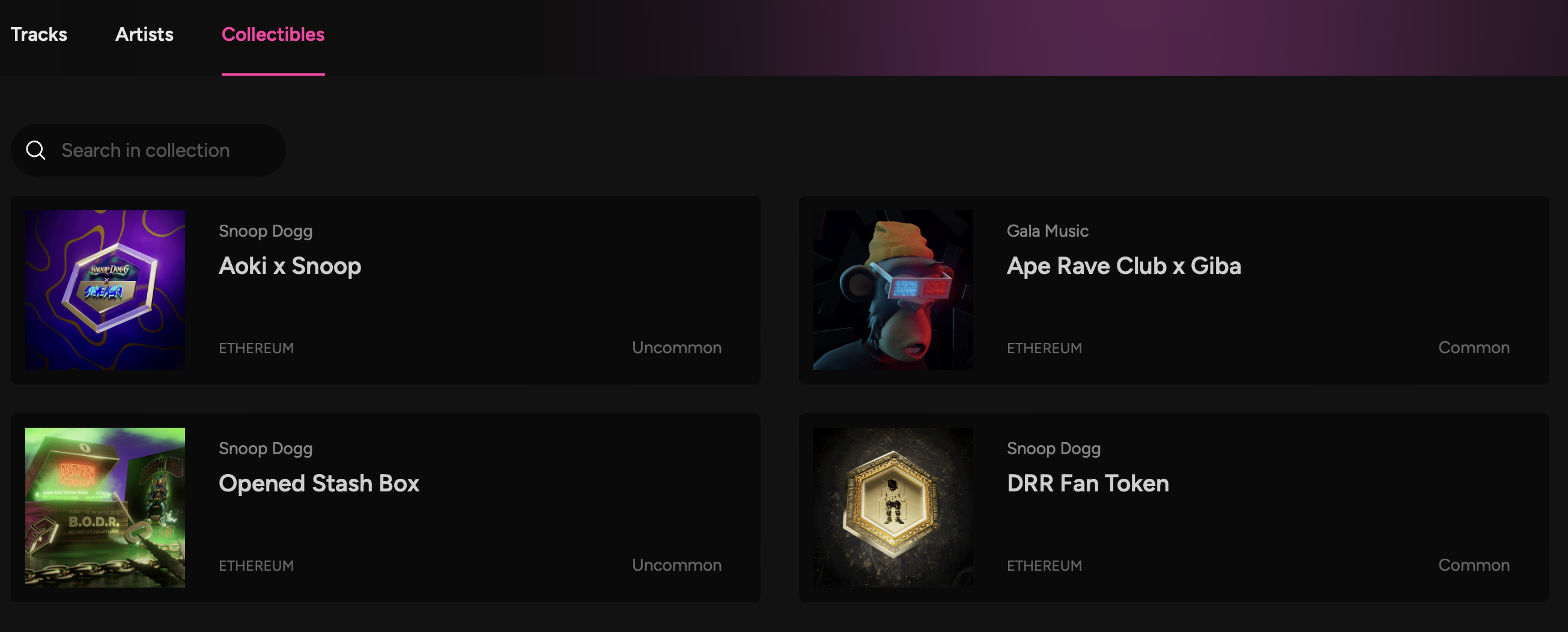
Task: Click ETHEREUM label on DRR Fan Token card
Action: (1045, 566)
